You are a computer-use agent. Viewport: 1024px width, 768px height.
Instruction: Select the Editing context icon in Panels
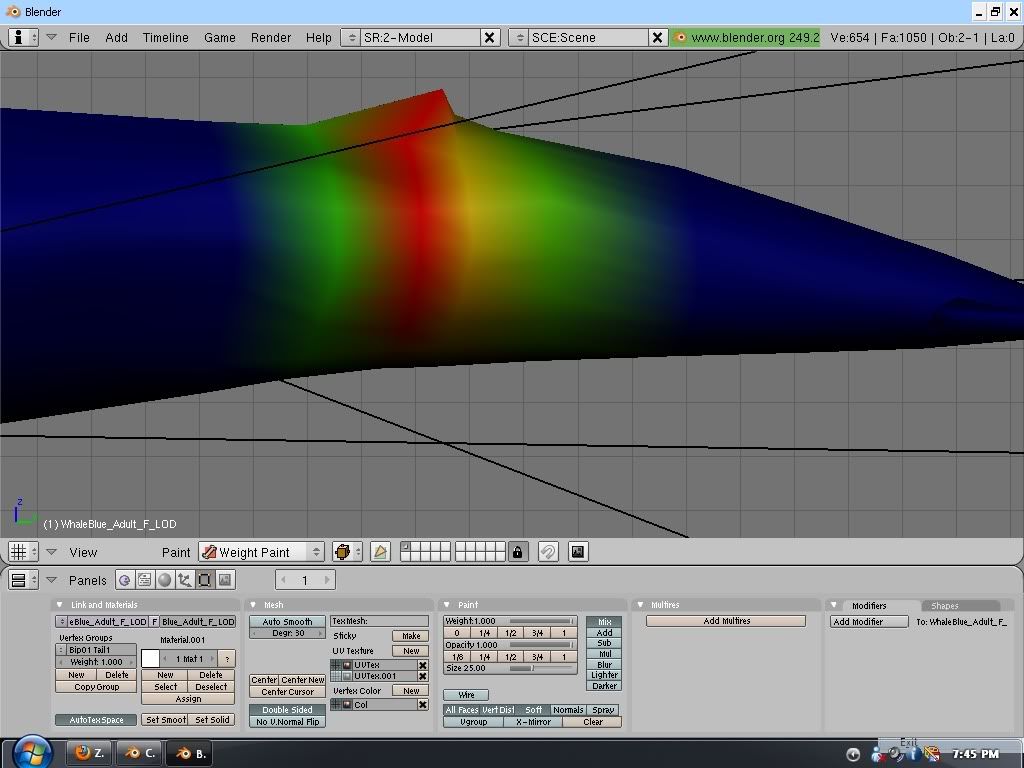coord(205,580)
